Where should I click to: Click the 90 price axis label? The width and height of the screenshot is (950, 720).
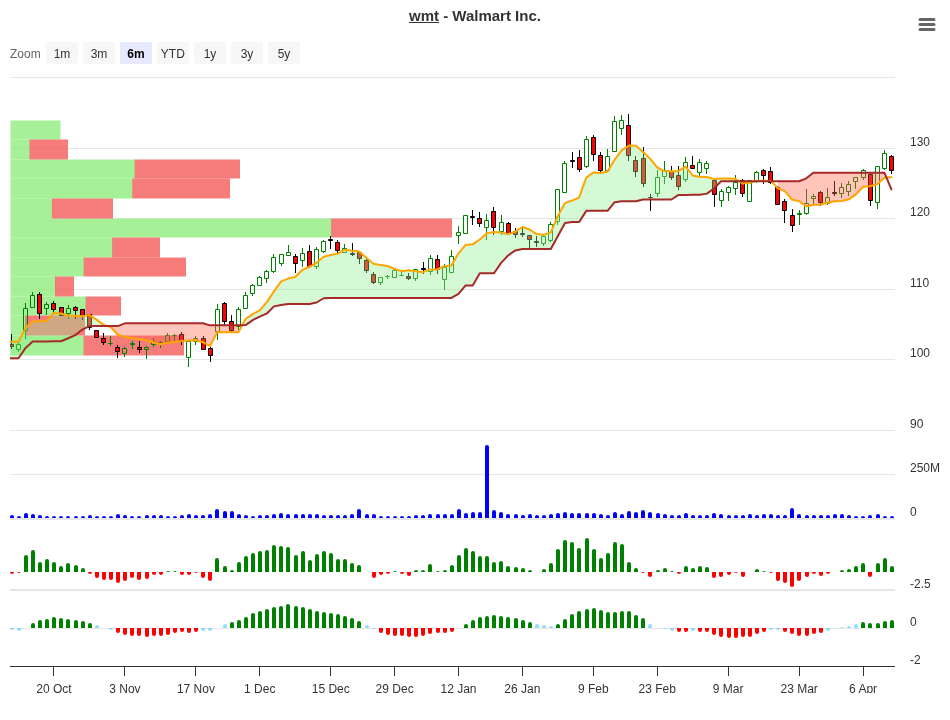point(917,424)
